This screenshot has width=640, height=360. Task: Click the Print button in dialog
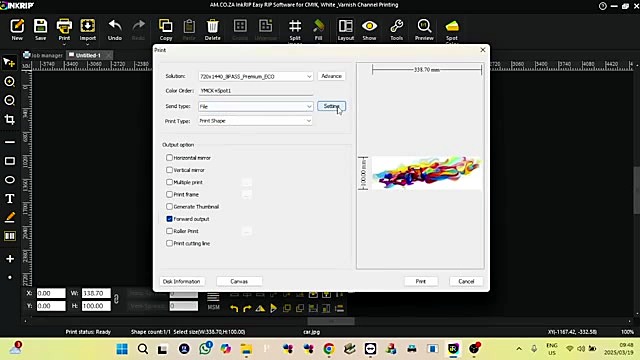click(420, 281)
